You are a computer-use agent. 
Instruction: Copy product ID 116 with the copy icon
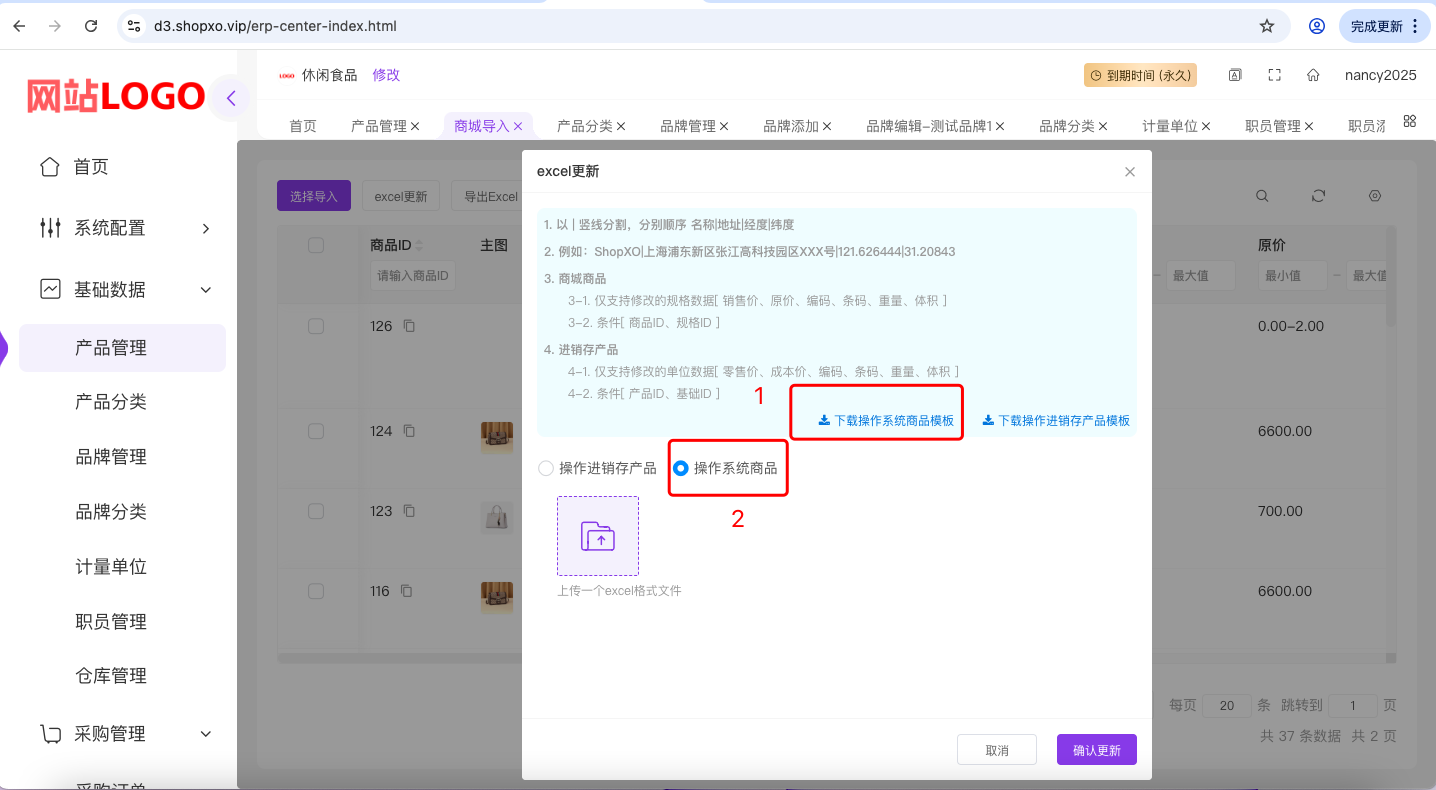(x=406, y=591)
